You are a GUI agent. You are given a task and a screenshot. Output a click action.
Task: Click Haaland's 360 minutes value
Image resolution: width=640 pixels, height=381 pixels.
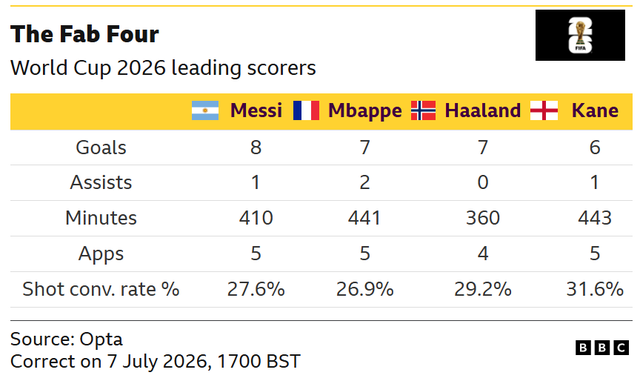pyautogui.click(x=483, y=218)
